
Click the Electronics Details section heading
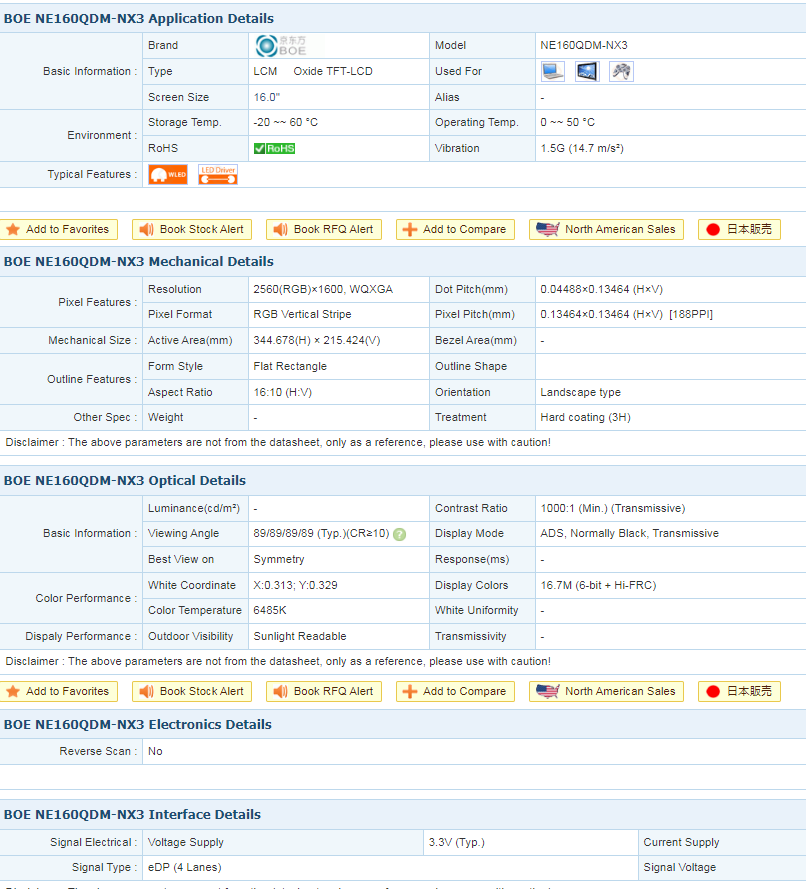(x=138, y=725)
